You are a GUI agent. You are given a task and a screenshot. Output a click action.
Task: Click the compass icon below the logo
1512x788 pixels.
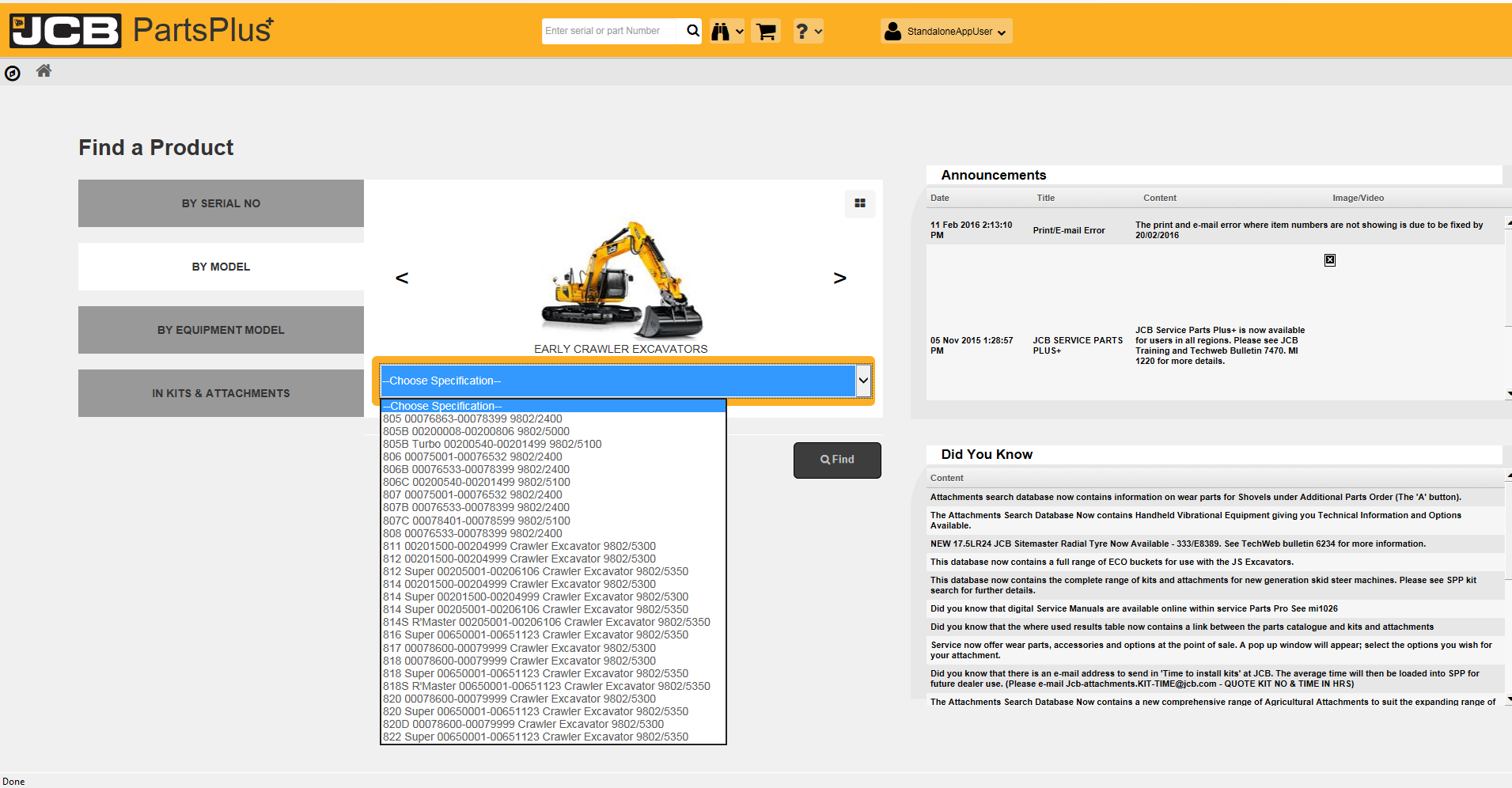click(13, 74)
